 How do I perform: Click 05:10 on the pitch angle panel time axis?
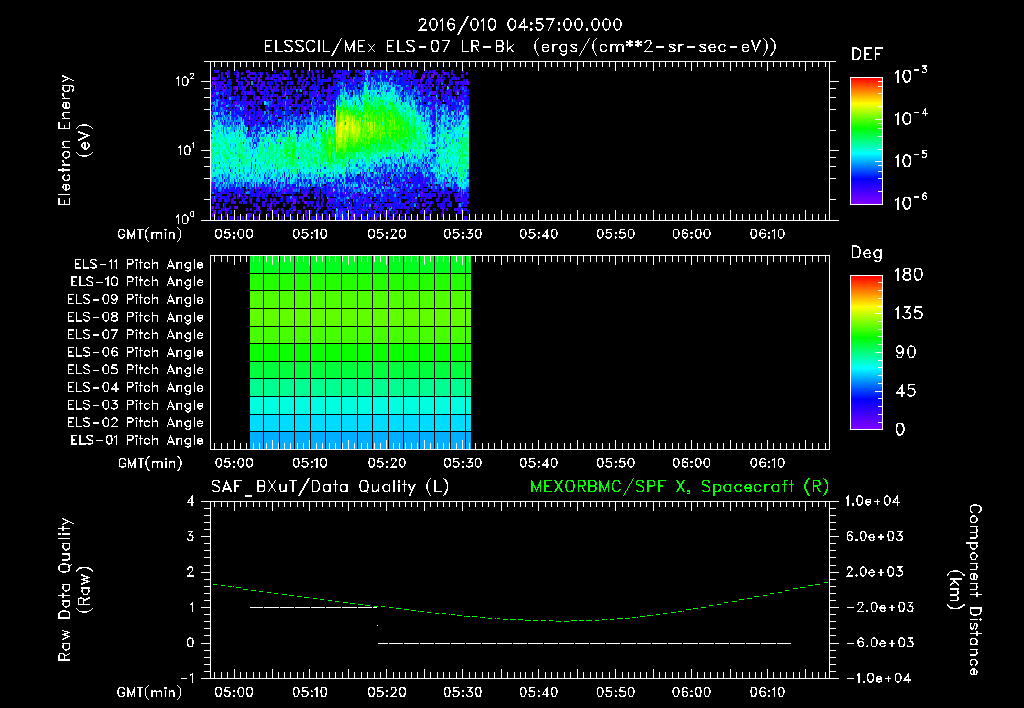coord(310,463)
